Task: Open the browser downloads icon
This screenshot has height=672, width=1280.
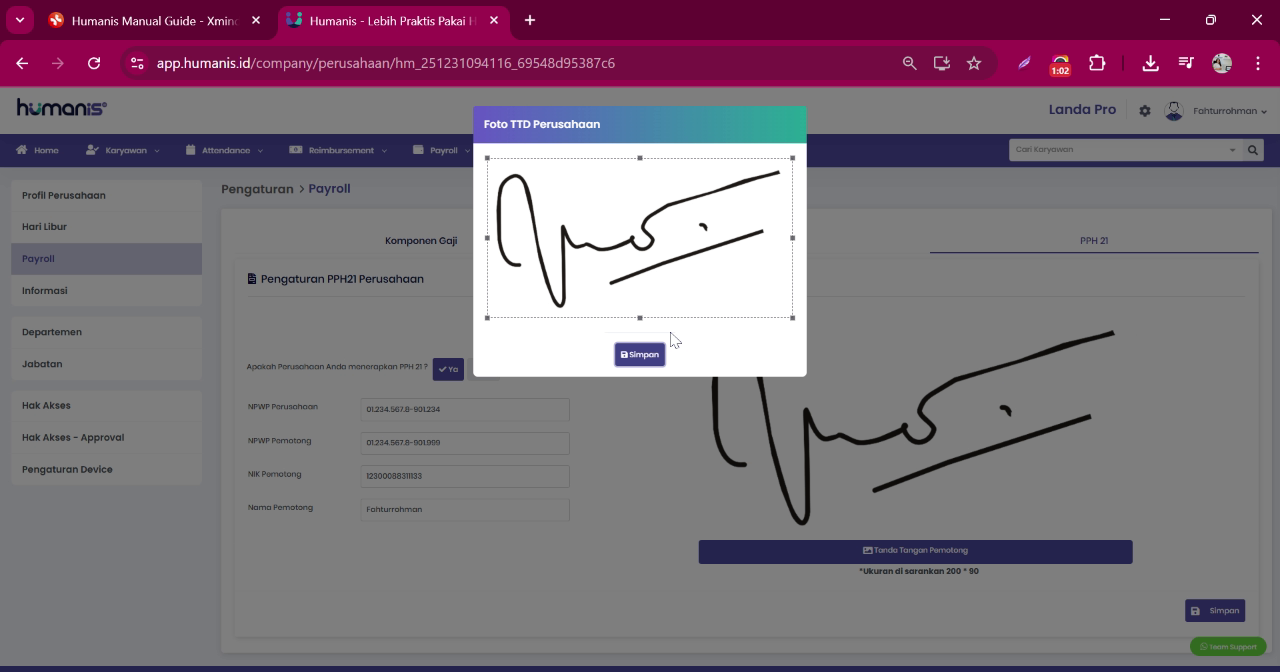Action: [x=1151, y=63]
